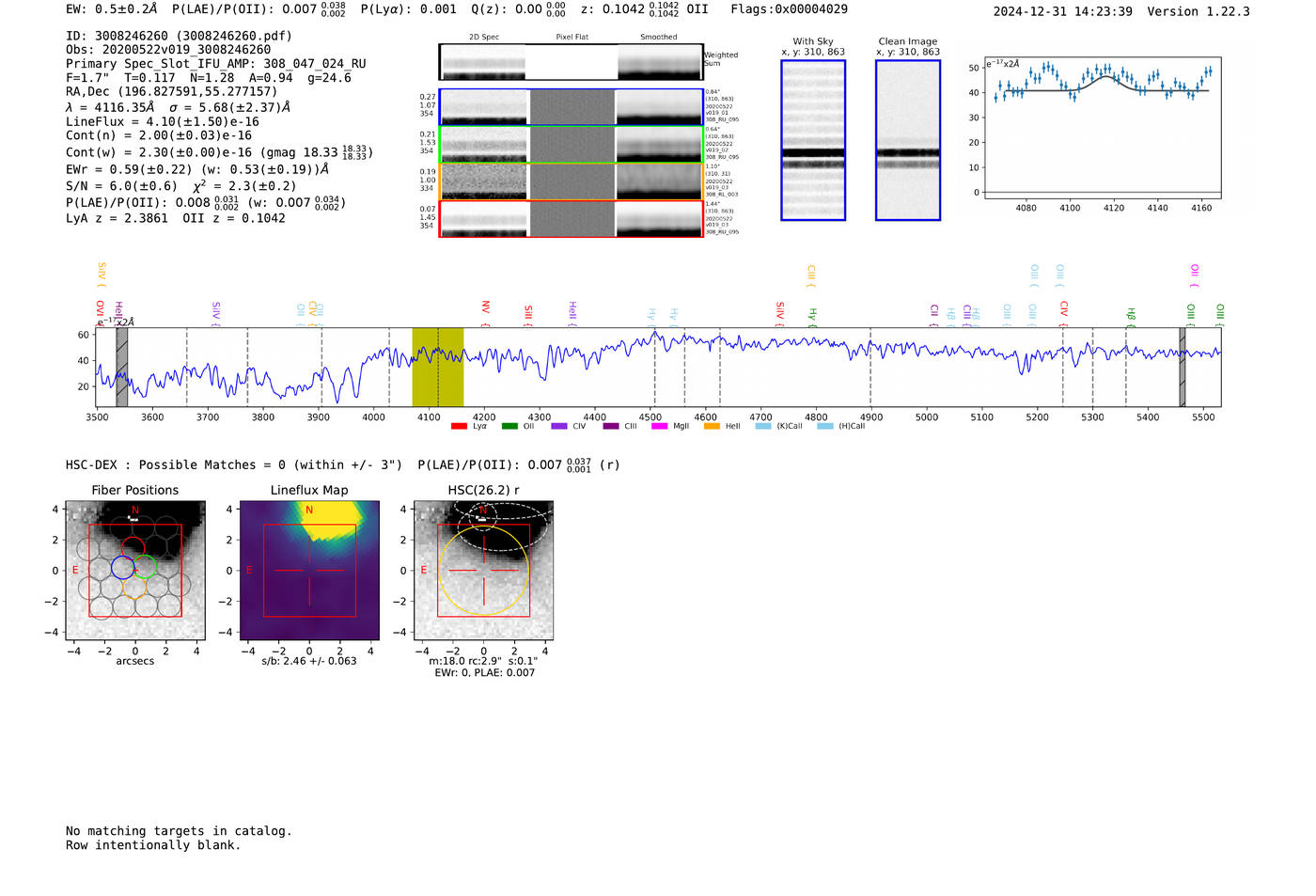Screen dimensions: 1316x896
Task: Click the blue row Pixel Flat panel
Action: (x=572, y=107)
